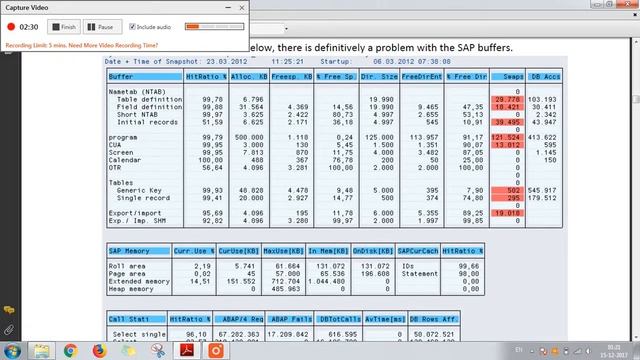Screen dimensions: 640x360
Task: Close the Capture Video window
Action: coord(242,7)
